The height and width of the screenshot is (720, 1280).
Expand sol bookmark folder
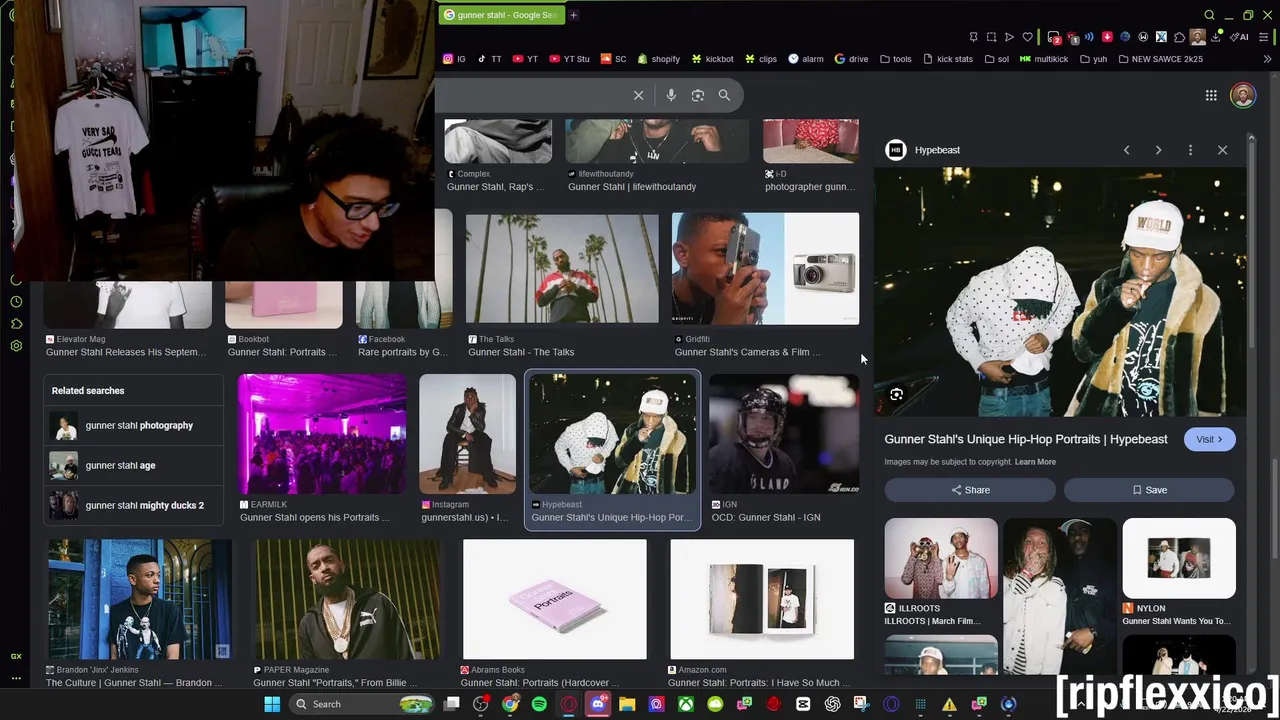tap(997, 59)
